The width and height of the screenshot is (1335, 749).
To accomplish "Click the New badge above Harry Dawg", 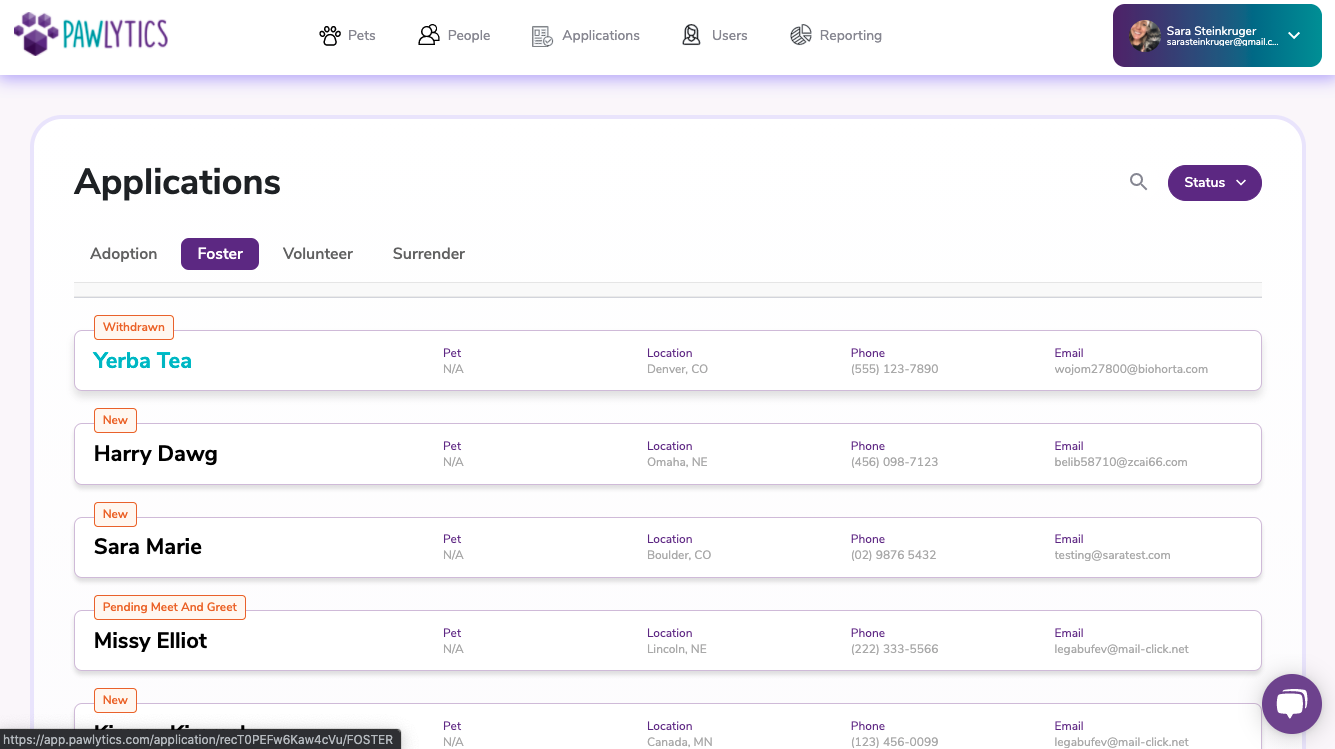I will (x=115, y=420).
